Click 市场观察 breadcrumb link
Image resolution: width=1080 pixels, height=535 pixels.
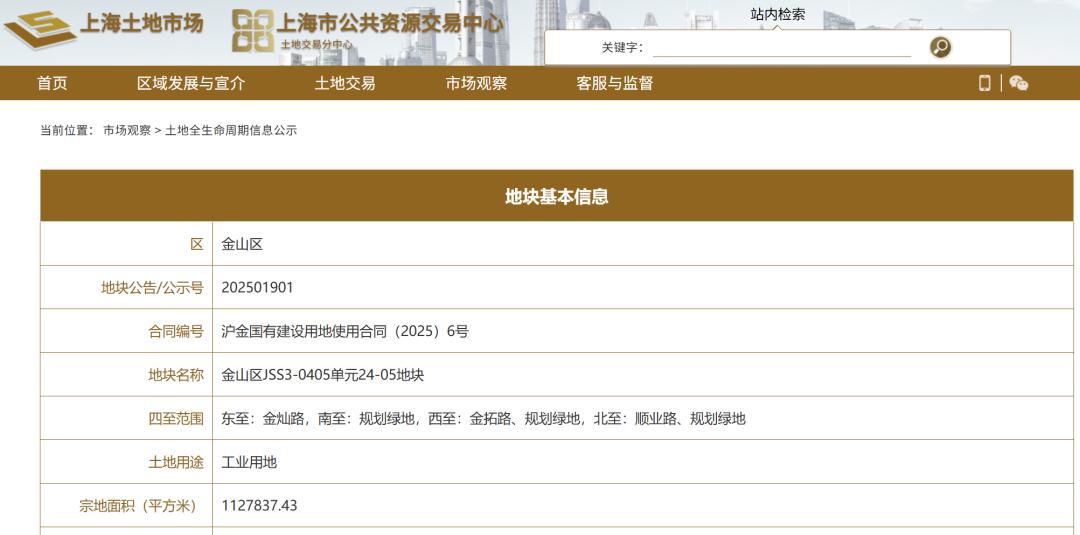tap(127, 130)
